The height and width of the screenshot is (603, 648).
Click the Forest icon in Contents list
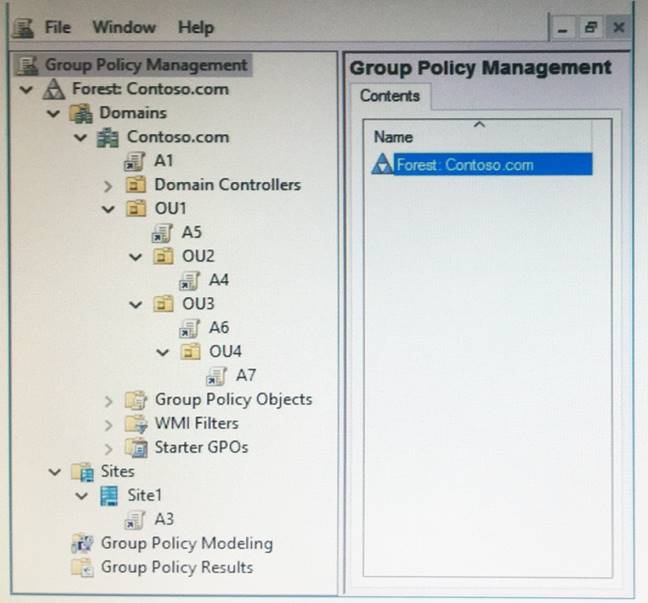point(381,165)
